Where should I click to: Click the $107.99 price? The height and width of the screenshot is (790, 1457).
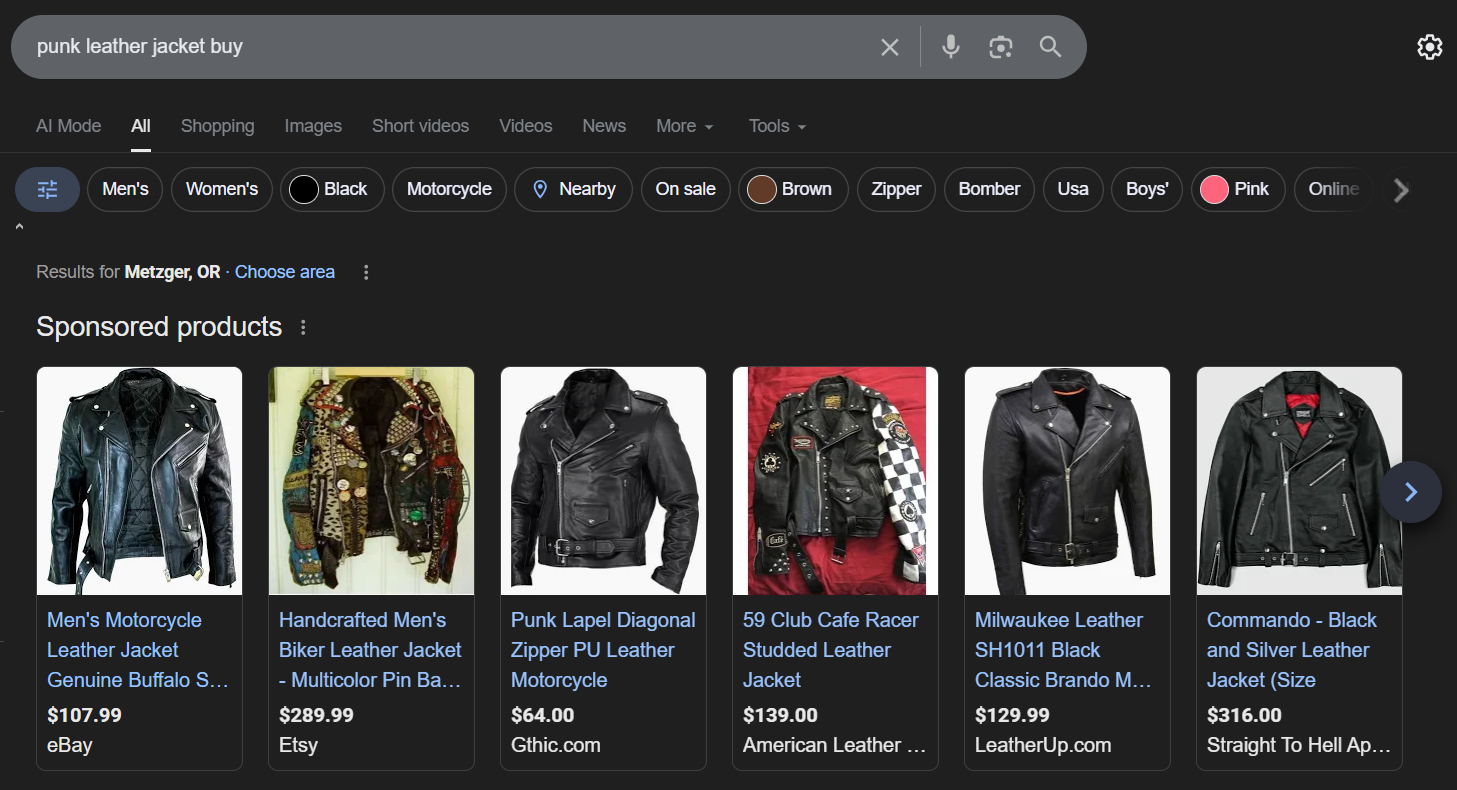(x=84, y=715)
